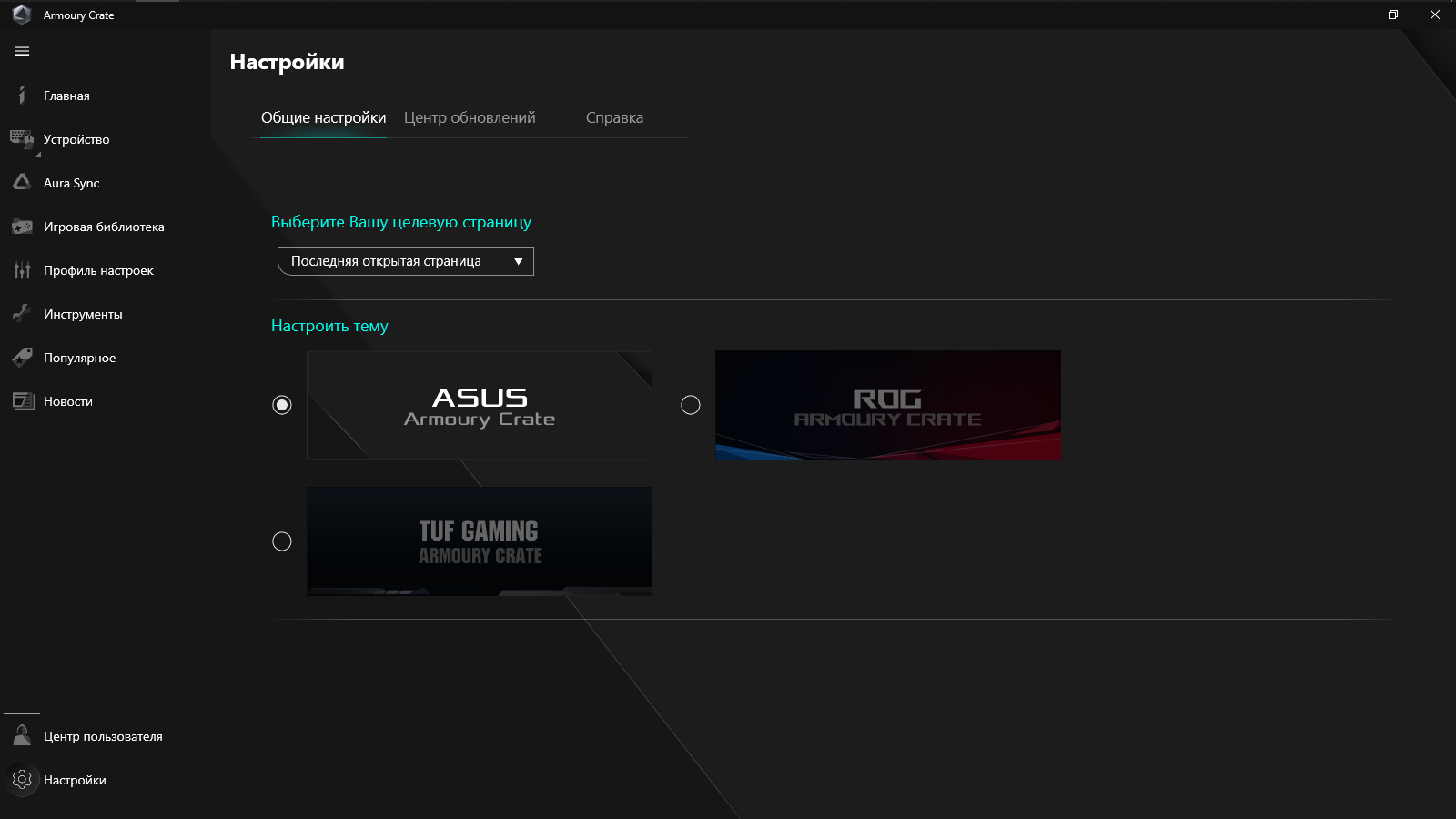Open the Инструменты section
Image resolution: width=1456 pixels, height=819 pixels.
coord(82,313)
